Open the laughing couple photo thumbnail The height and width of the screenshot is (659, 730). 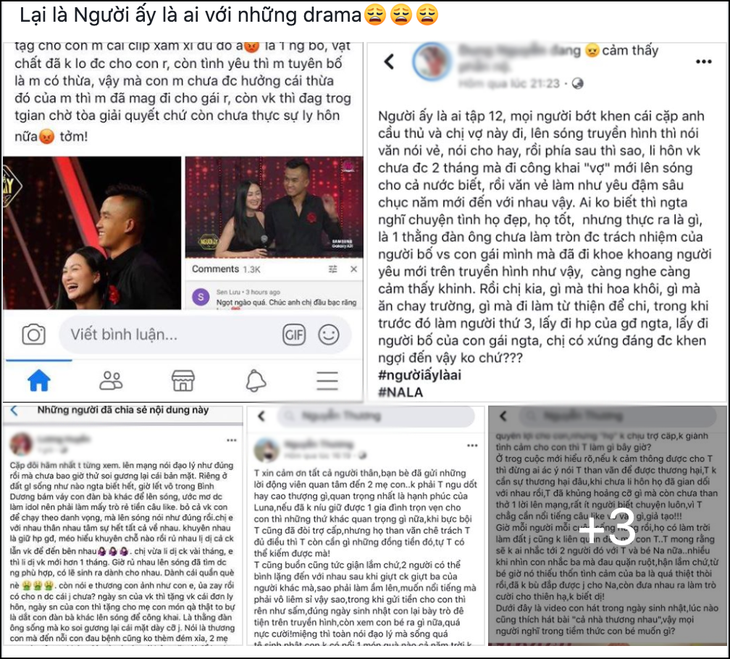click(x=92, y=233)
